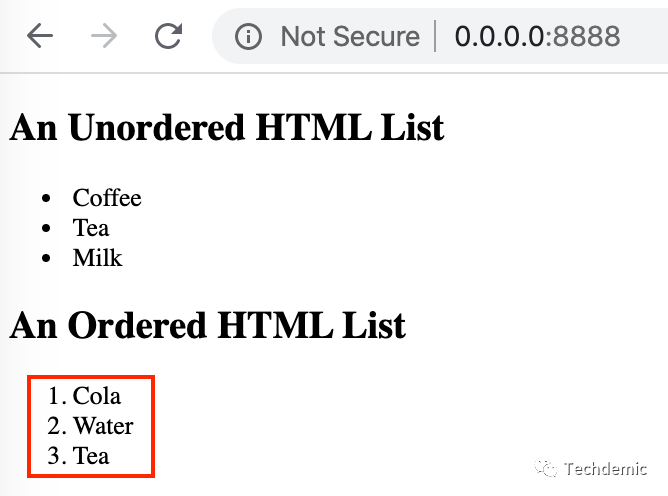Click the WeChat logo beside Techdemic
This screenshot has height=496, width=668.
click(x=546, y=468)
